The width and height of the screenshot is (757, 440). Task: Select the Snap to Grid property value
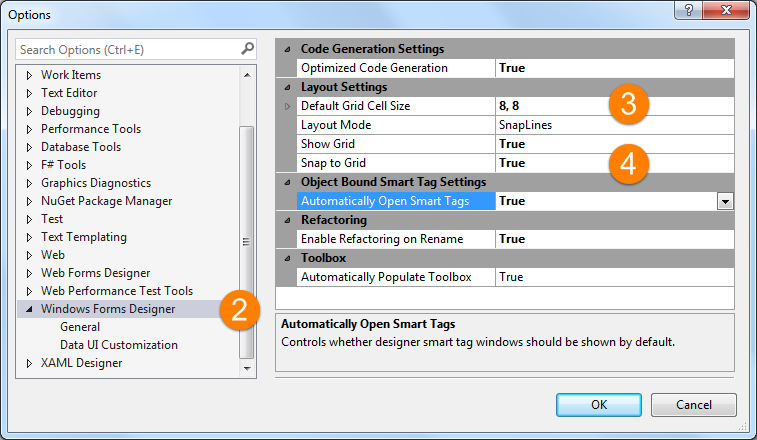(x=512, y=163)
